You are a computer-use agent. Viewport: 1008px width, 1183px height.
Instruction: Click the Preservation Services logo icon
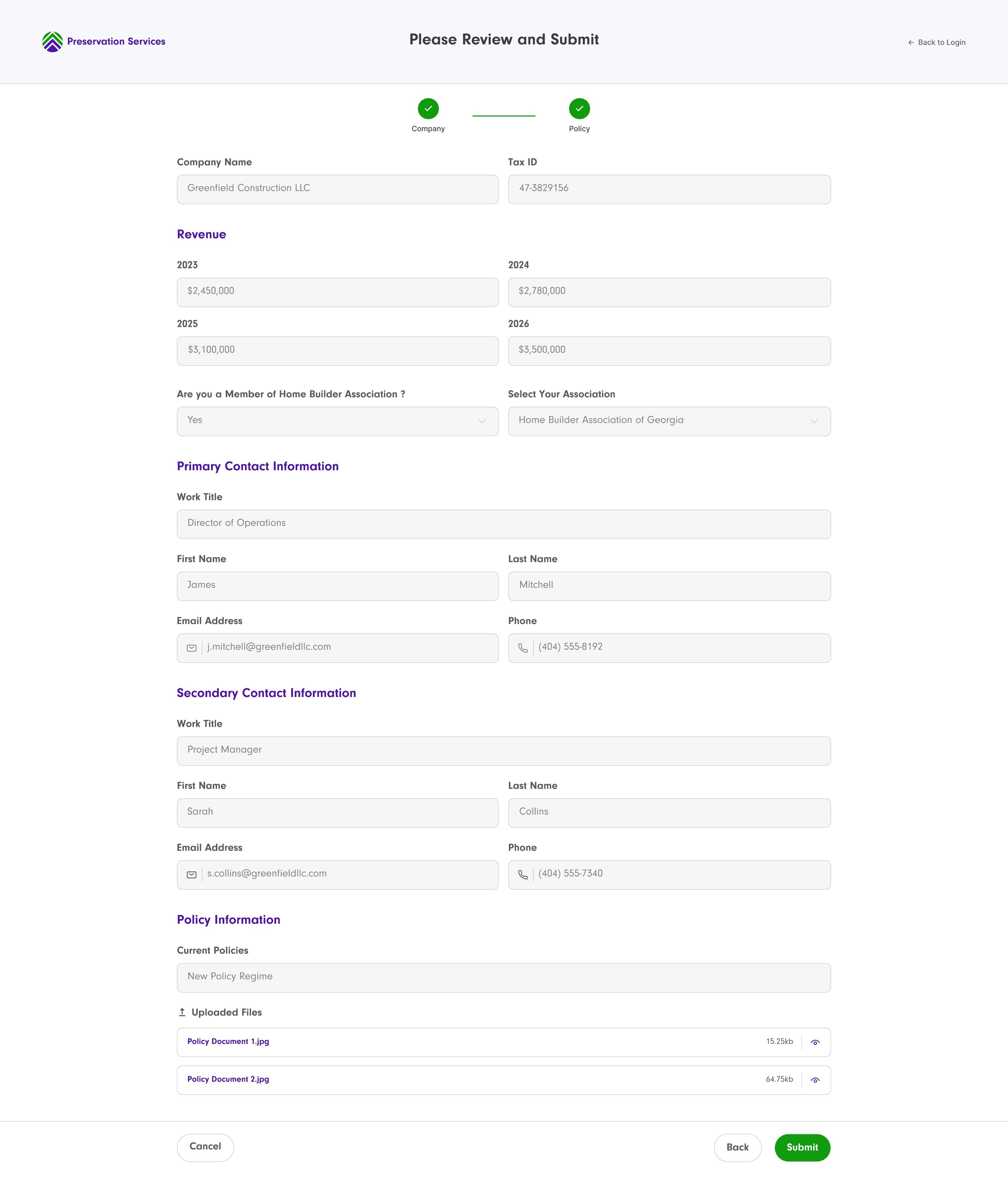[x=52, y=42]
